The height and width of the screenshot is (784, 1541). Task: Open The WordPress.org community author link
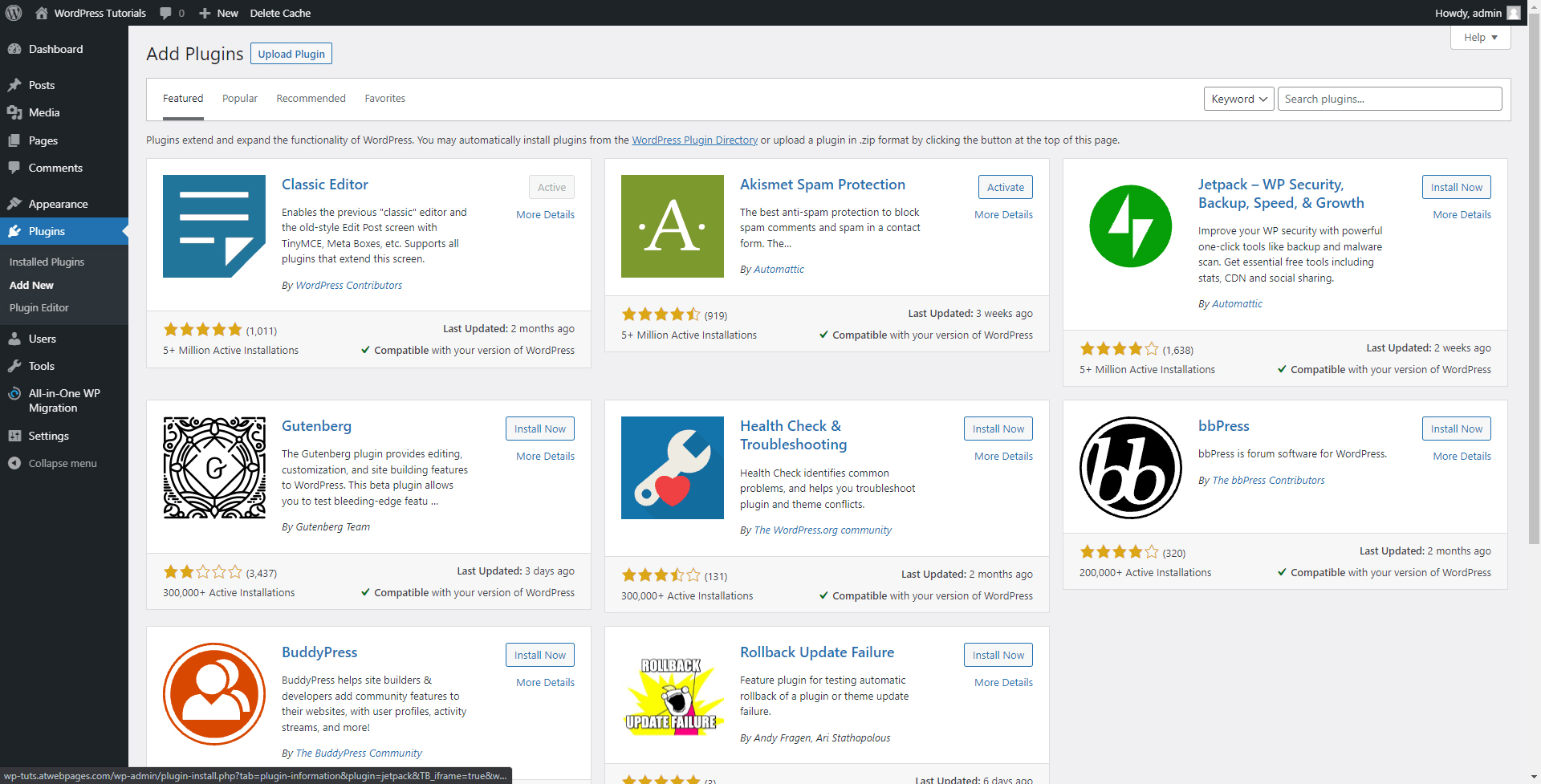point(823,530)
